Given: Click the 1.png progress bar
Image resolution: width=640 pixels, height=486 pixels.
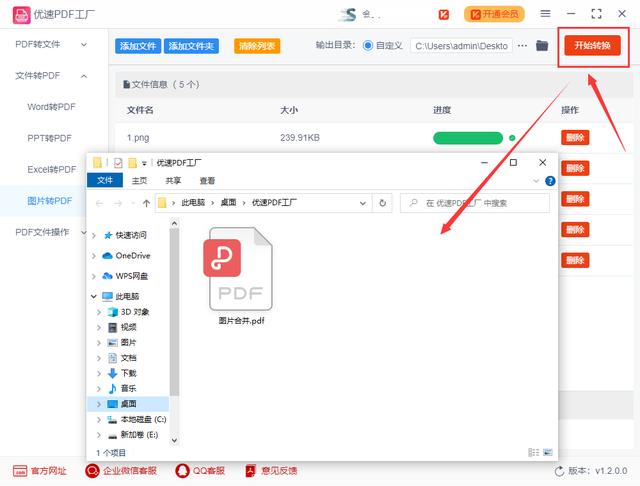Looking at the screenshot, I should (468, 138).
